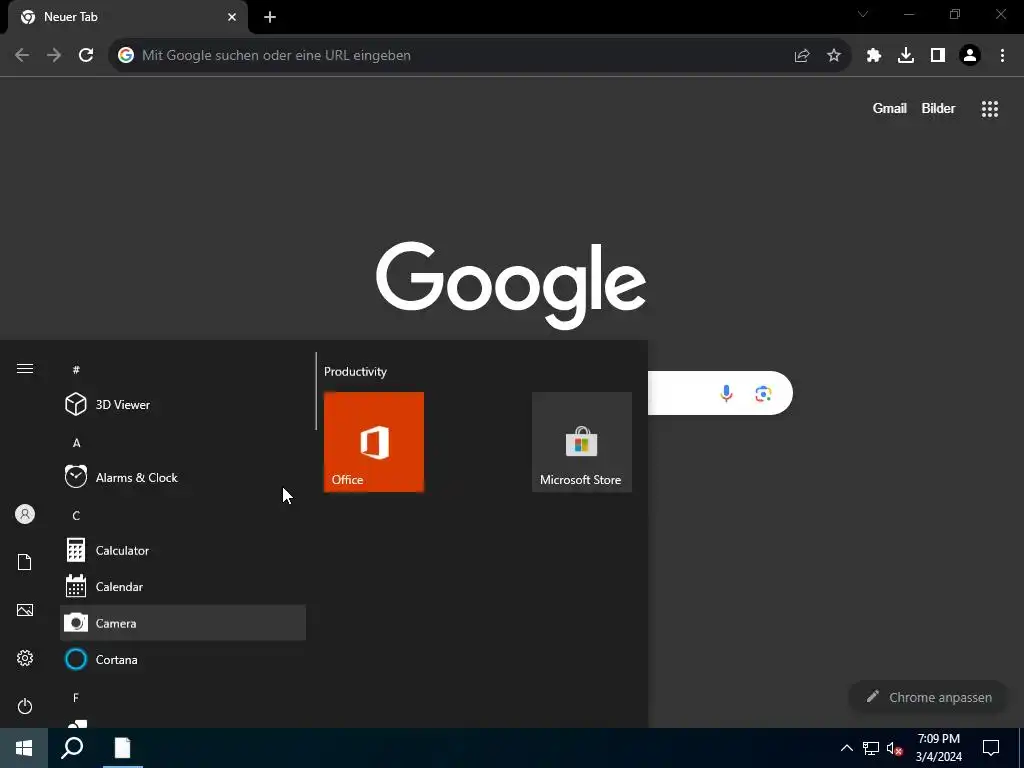Jump via the letter C header
The width and height of the screenshot is (1024, 768).
(76, 516)
